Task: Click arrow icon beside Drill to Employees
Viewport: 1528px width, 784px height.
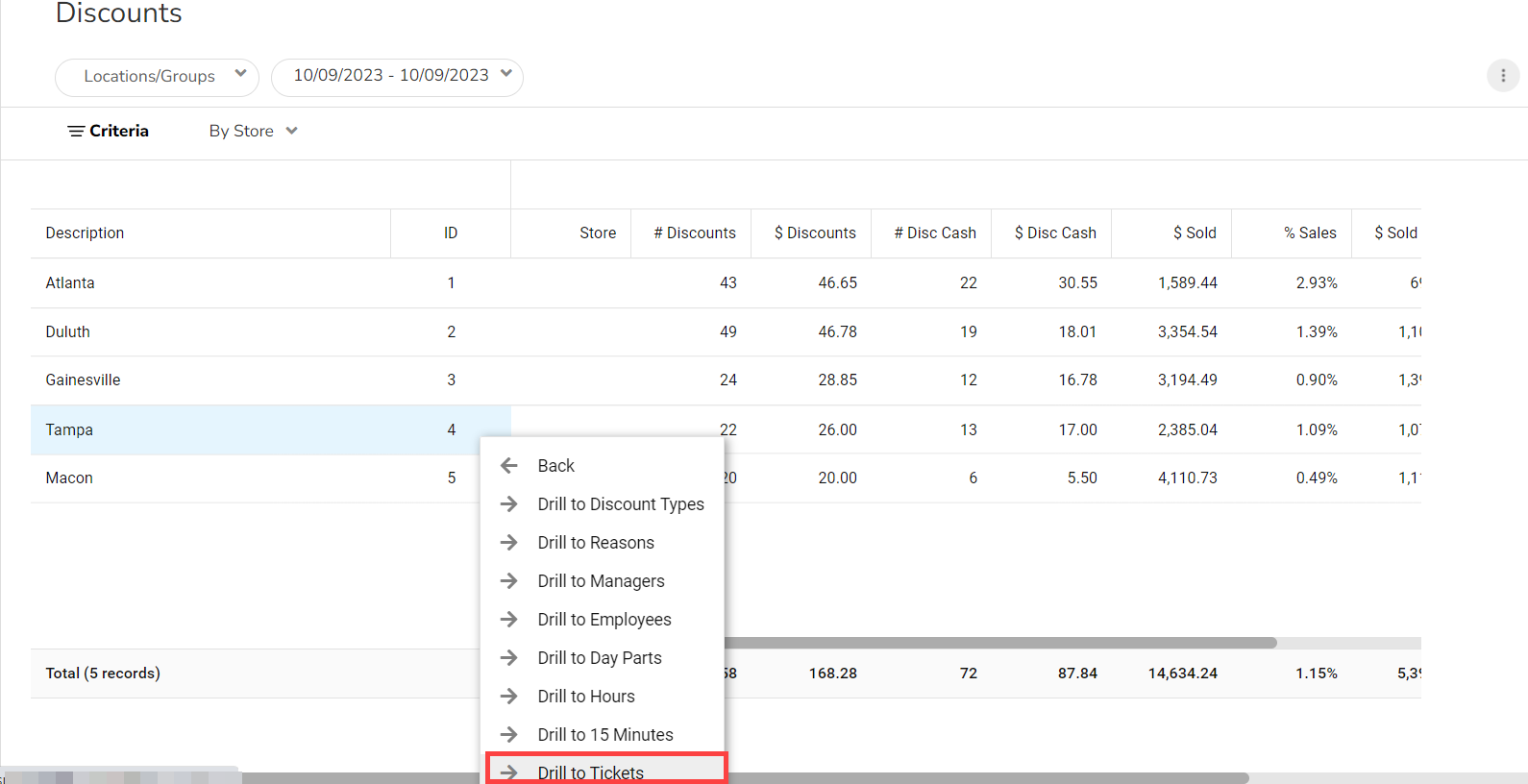Action: (509, 620)
